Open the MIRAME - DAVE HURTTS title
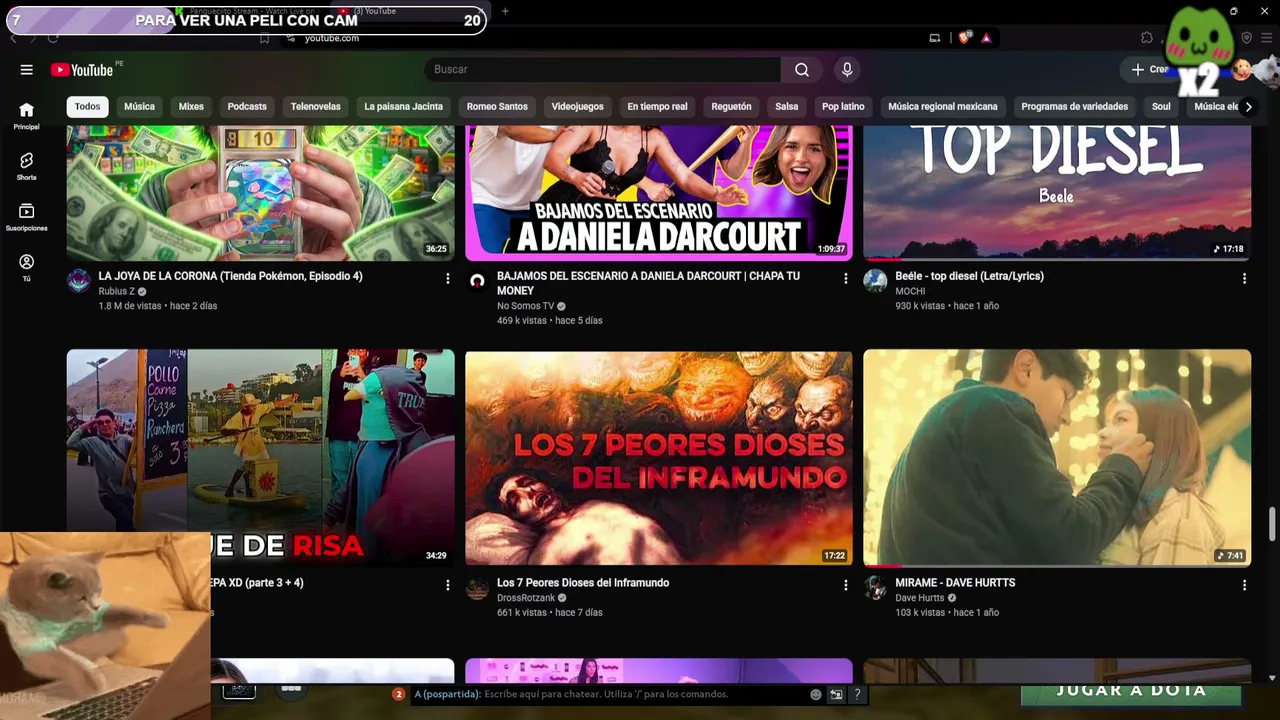This screenshot has width=1280, height=720. (x=955, y=583)
